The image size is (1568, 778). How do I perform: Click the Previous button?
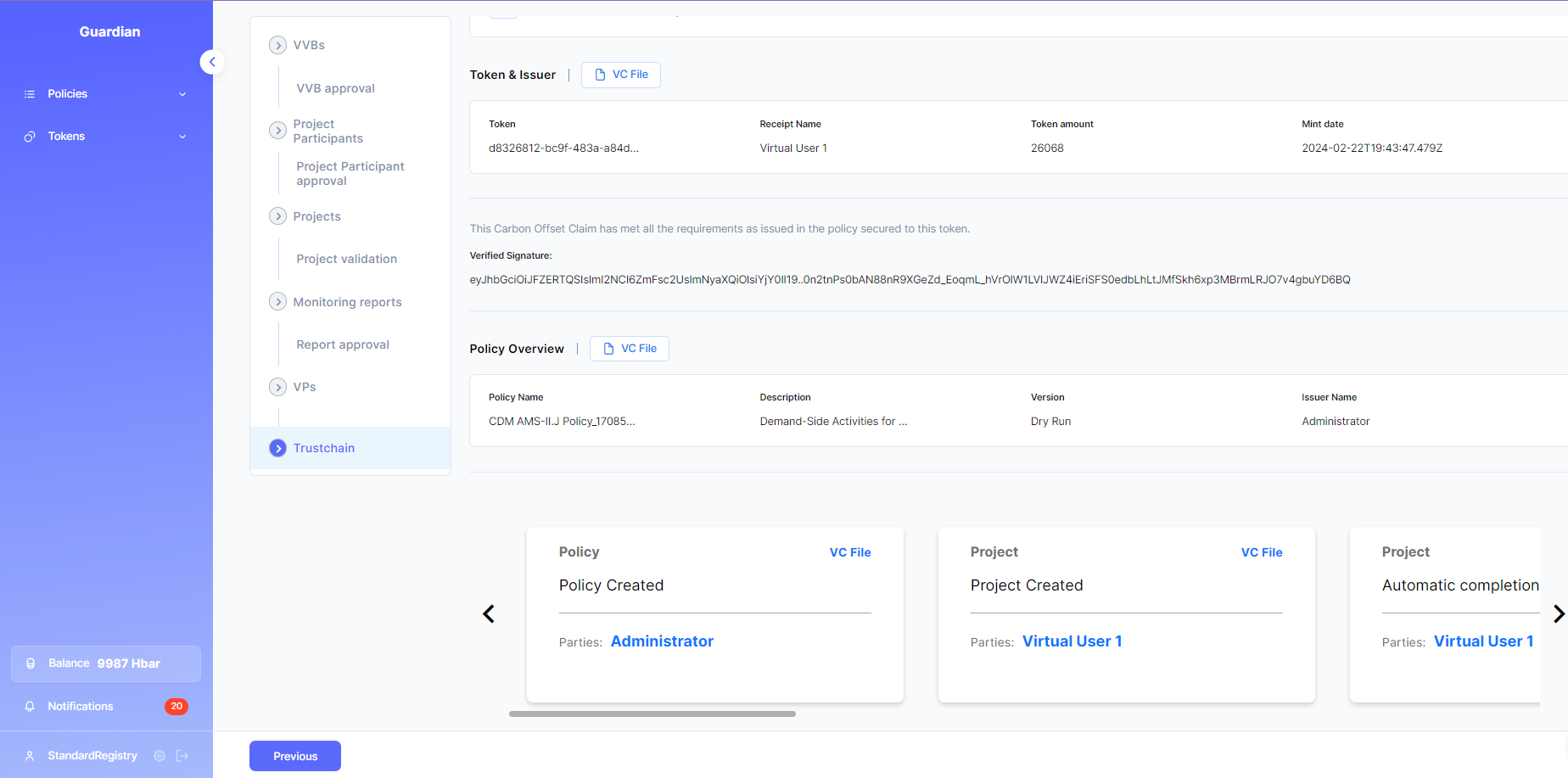click(x=295, y=756)
